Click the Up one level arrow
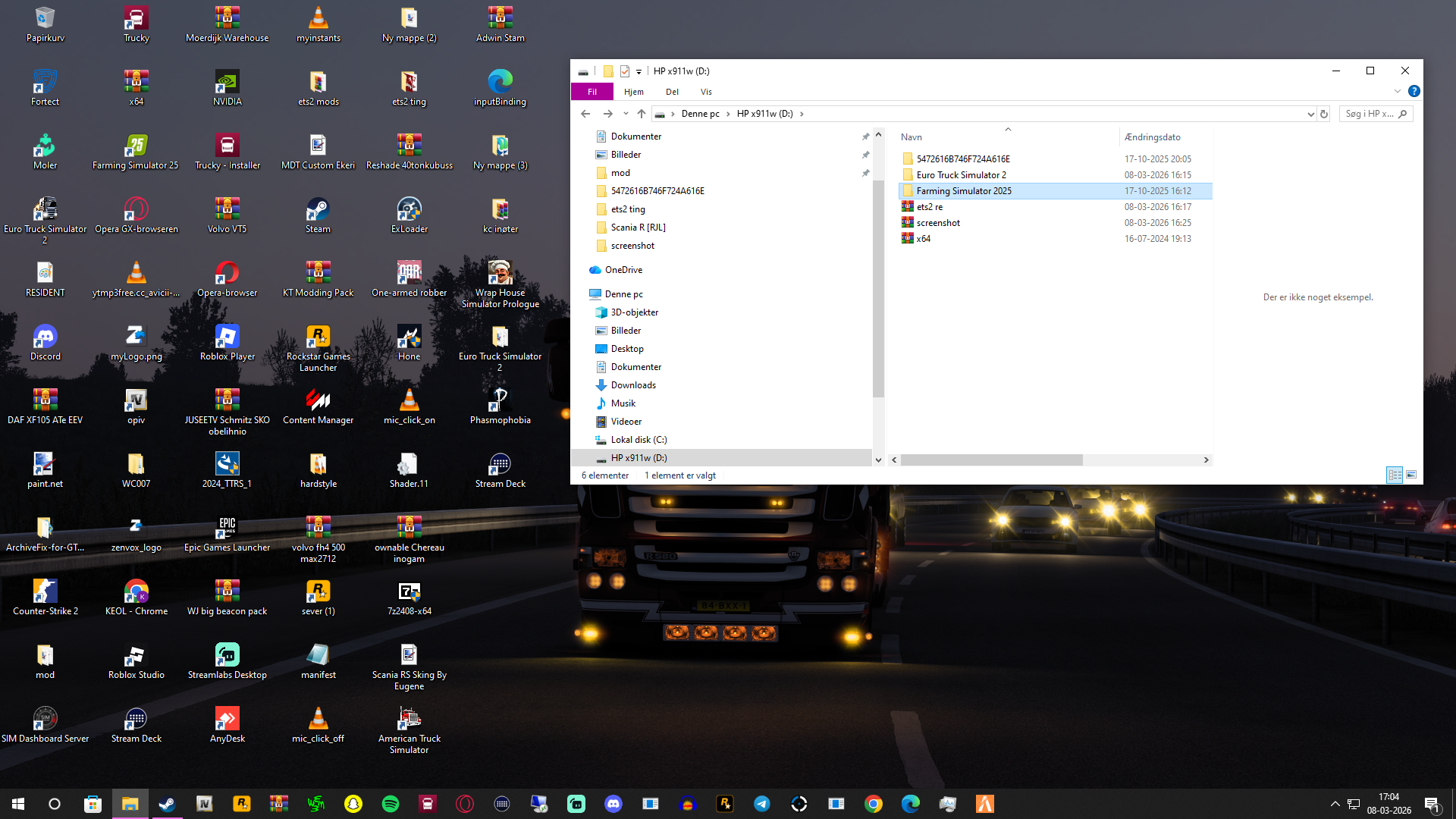The height and width of the screenshot is (819, 1456). [x=642, y=114]
